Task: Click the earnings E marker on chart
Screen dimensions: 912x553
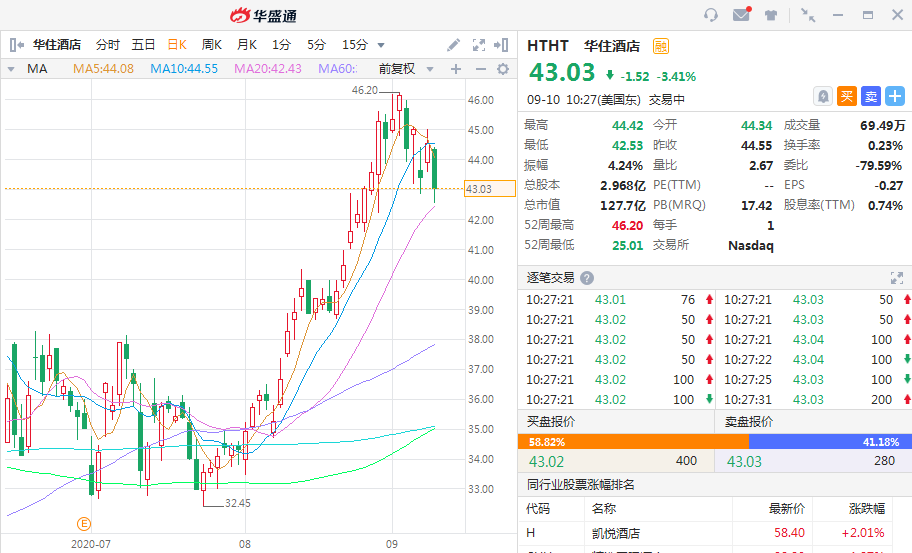Action: click(84, 524)
